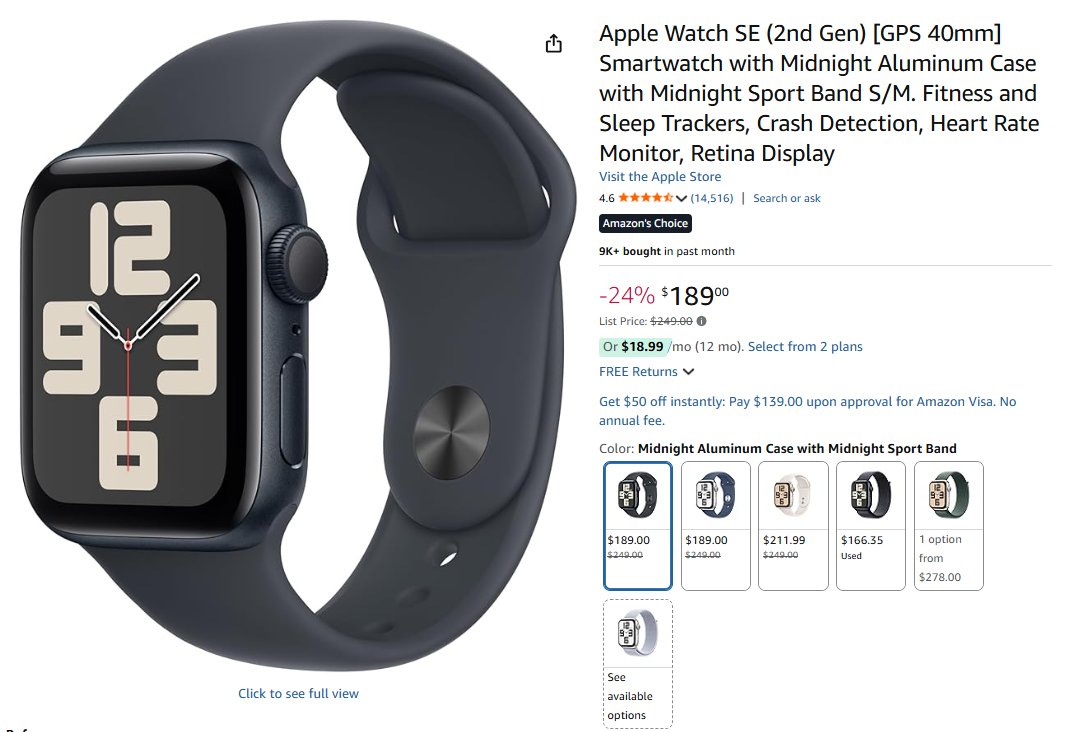1074x732 pixels.
Task: Click the $18.99 per month payment badge
Action: [x=633, y=346]
